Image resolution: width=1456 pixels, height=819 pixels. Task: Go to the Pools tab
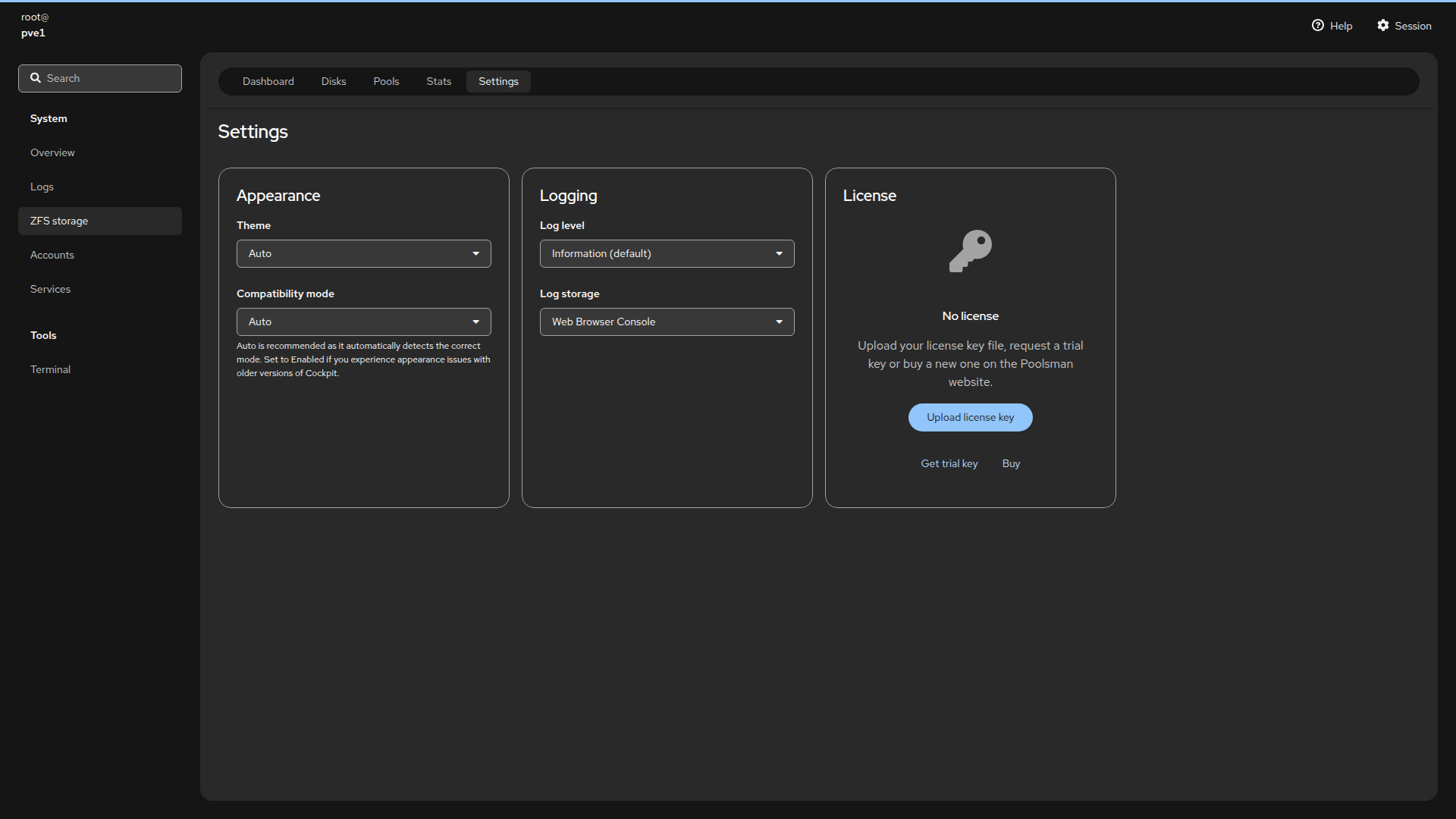point(386,82)
